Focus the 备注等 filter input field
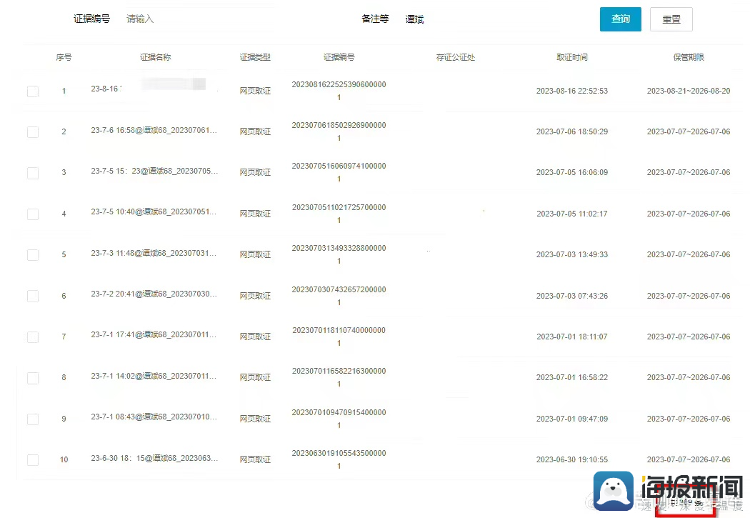Image resolution: width=750 pixels, height=518 pixels. [480, 19]
